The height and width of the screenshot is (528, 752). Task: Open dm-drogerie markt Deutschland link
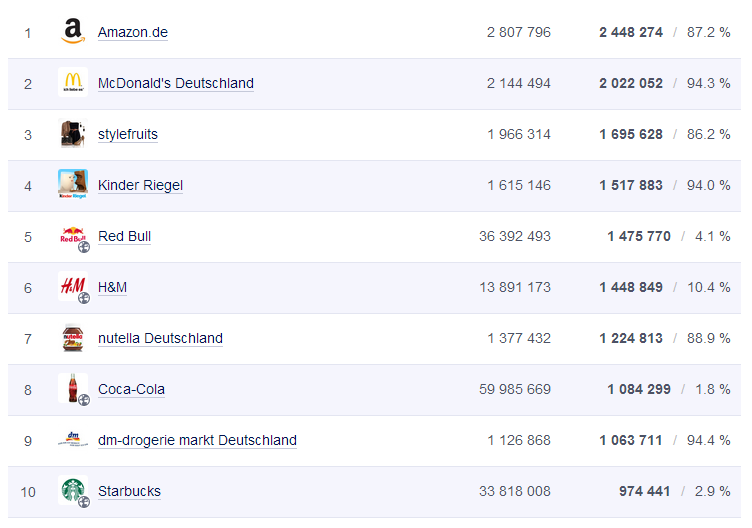pos(197,440)
